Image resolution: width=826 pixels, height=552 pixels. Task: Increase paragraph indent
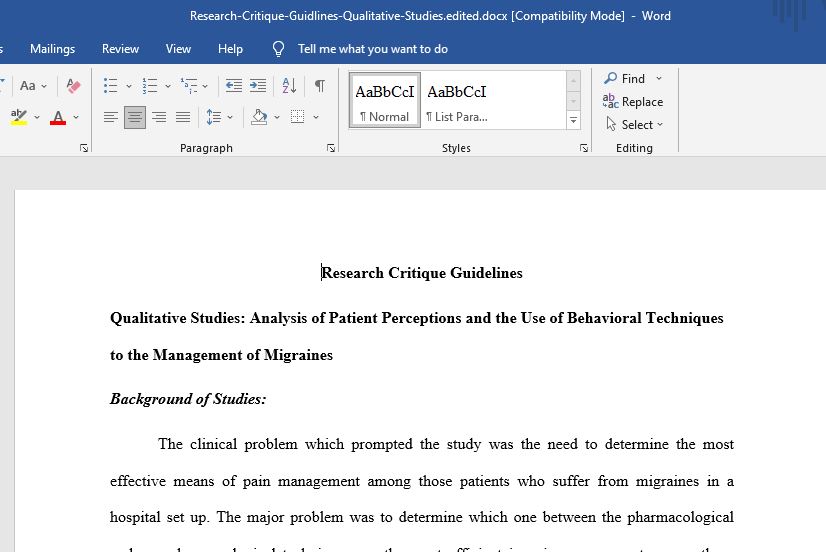258,85
